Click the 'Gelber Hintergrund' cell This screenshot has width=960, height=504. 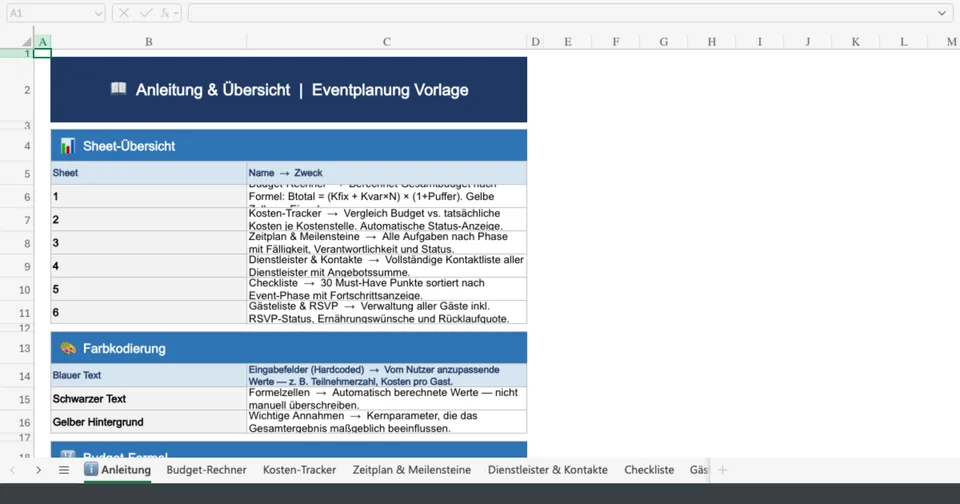pyautogui.click(x=149, y=422)
